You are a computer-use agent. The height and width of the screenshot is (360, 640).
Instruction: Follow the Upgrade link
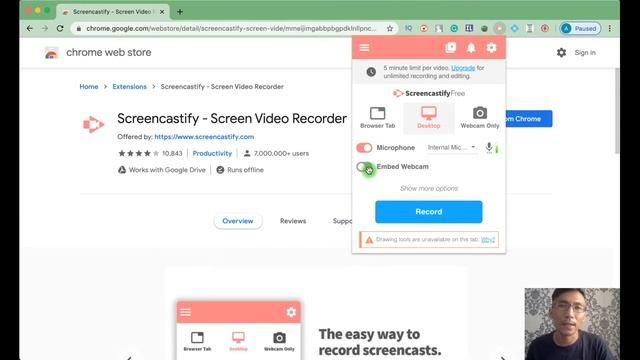tap(463, 68)
